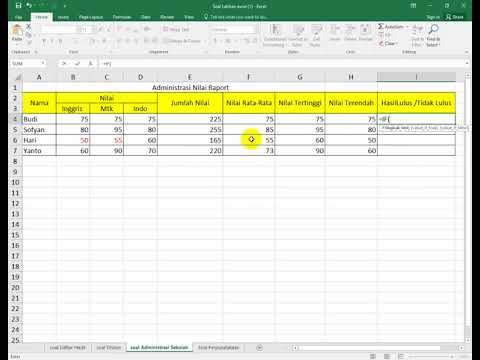Click Insert Function fx icon

tap(90, 63)
